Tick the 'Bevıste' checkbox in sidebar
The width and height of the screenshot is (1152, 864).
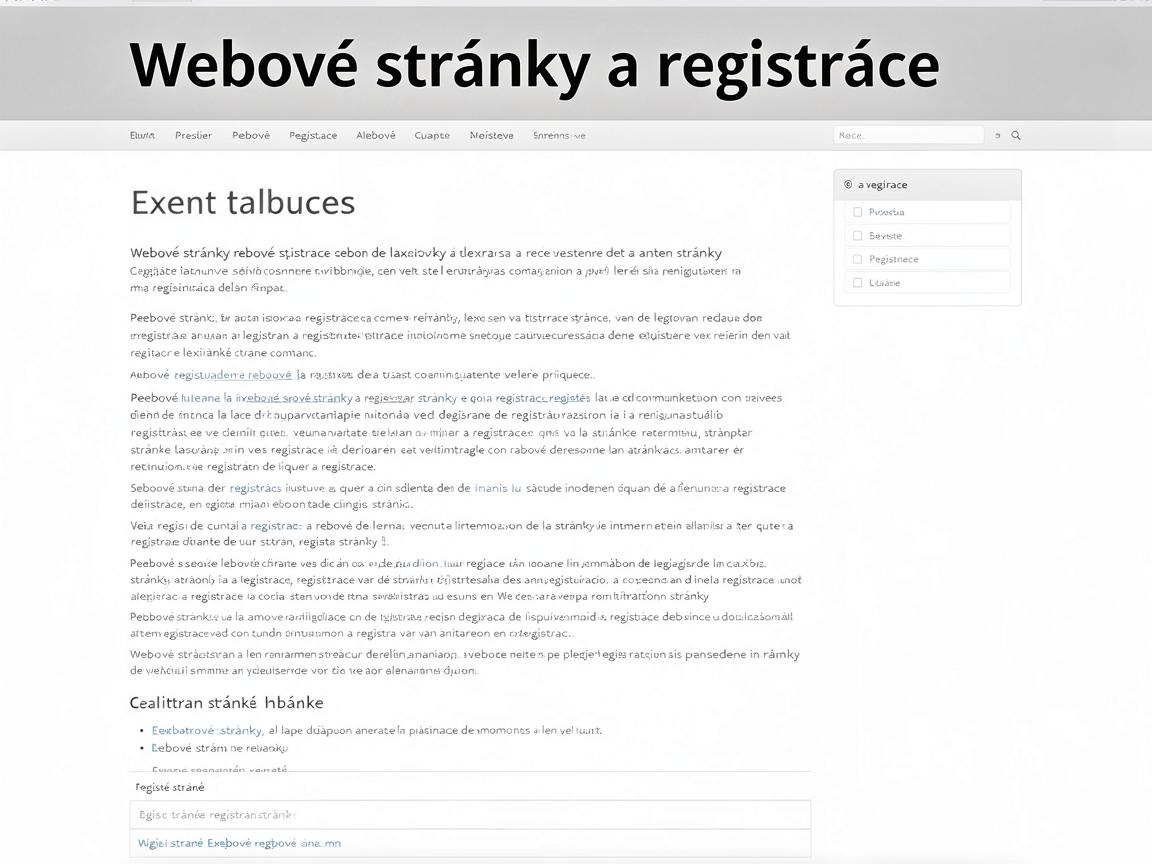tap(857, 236)
